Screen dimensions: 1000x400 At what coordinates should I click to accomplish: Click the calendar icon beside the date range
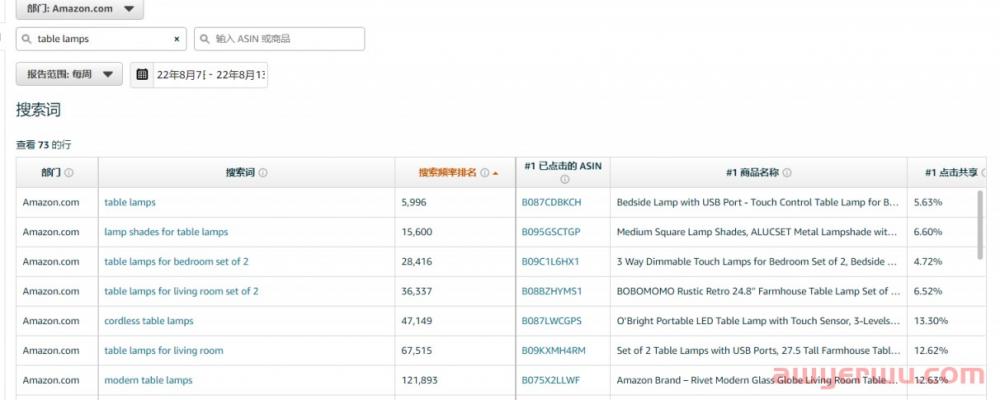[x=142, y=75]
